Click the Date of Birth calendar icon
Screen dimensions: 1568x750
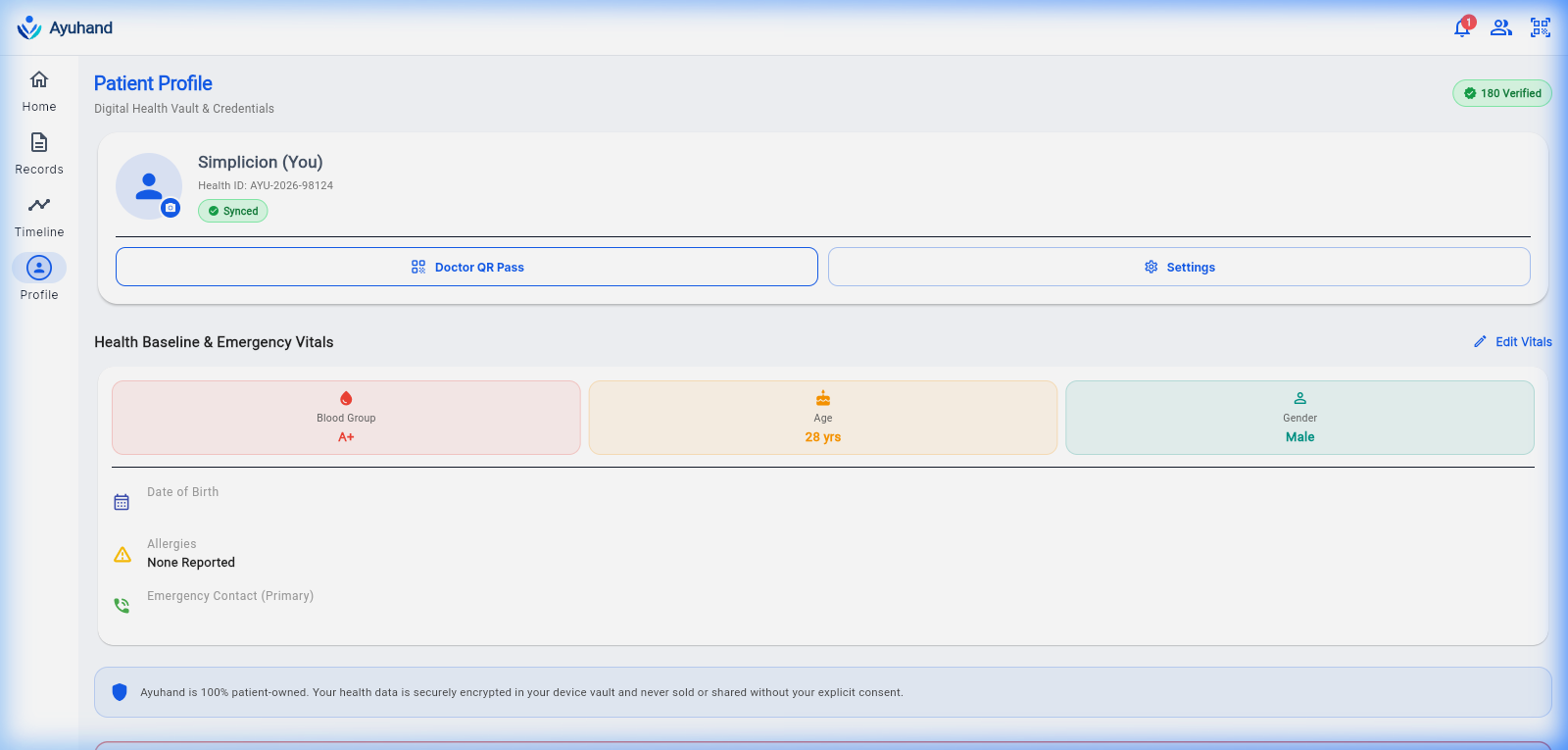pos(122,502)
